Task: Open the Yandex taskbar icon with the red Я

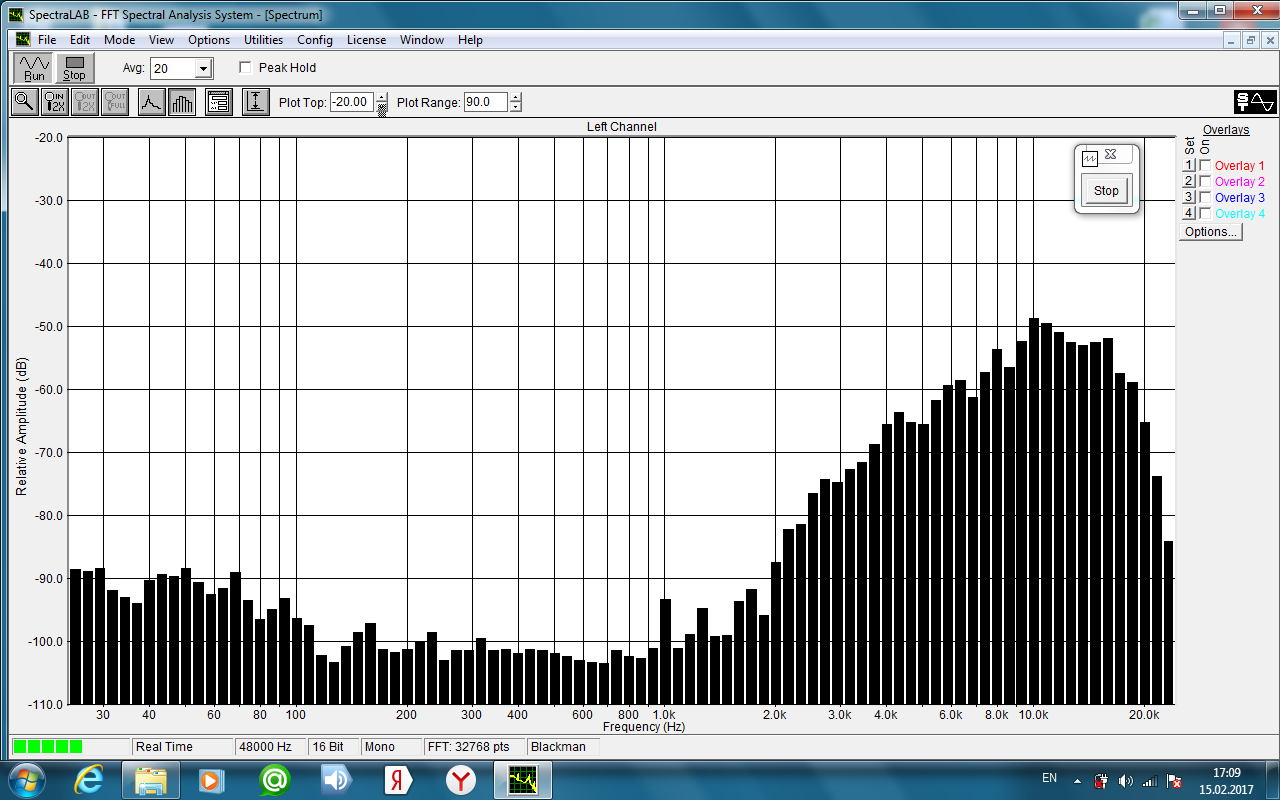Action: pos(399,779)
